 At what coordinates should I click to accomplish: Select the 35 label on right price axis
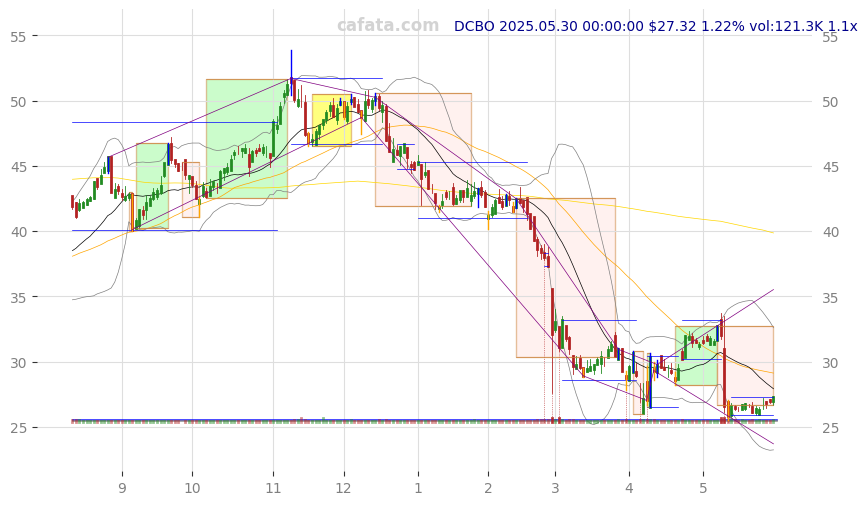(830, 298)
